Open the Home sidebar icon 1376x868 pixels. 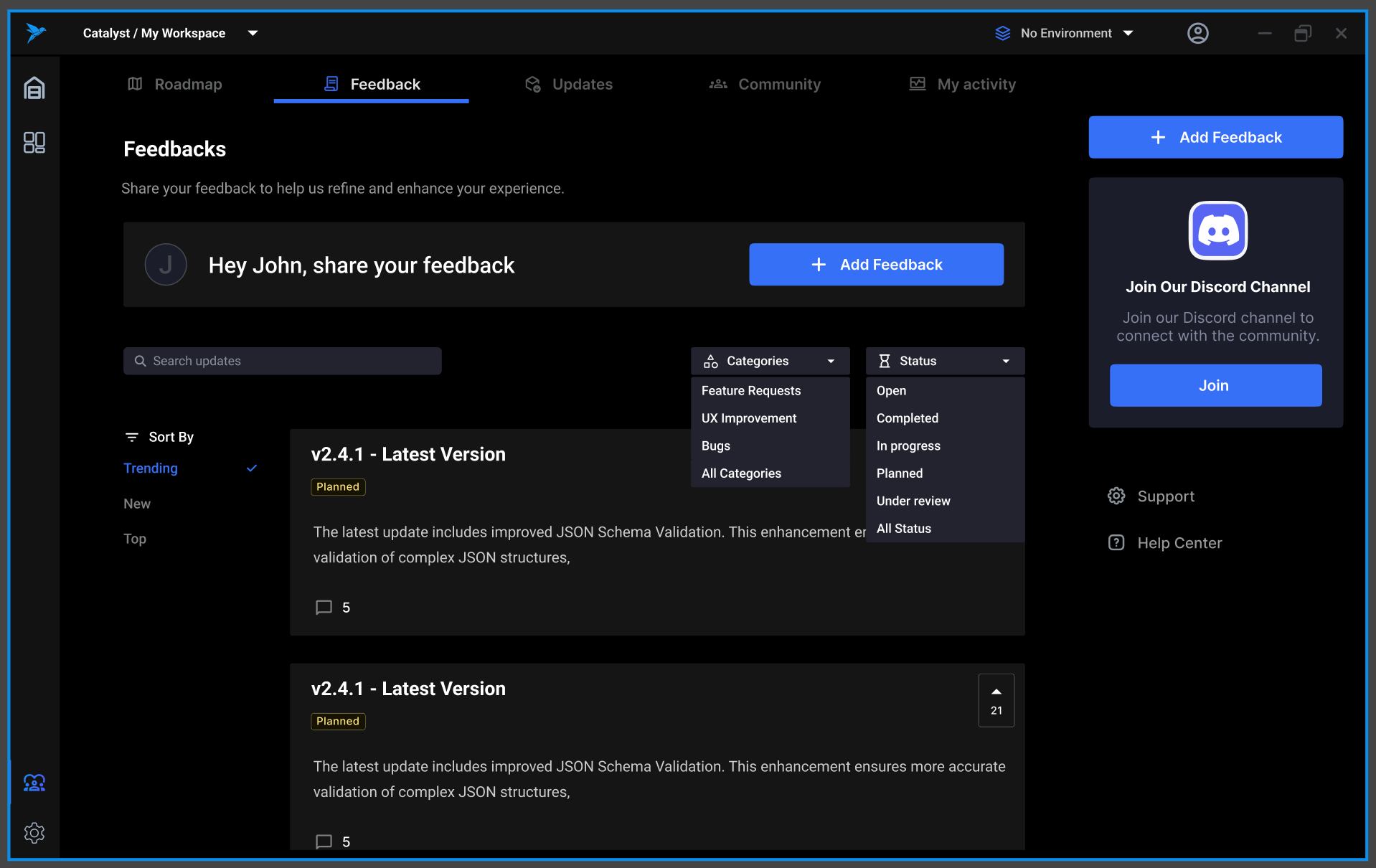coord(34,88)
